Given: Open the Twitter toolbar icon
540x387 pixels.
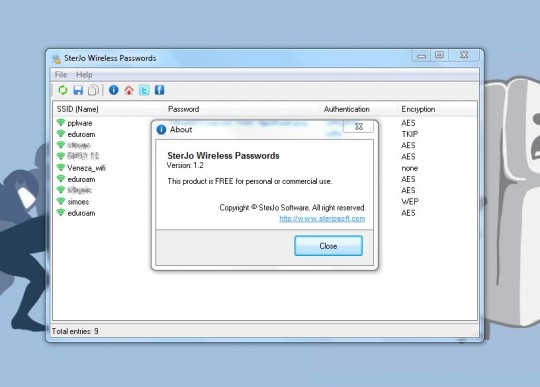Looking at the screenshot, I should click(144, 90).
